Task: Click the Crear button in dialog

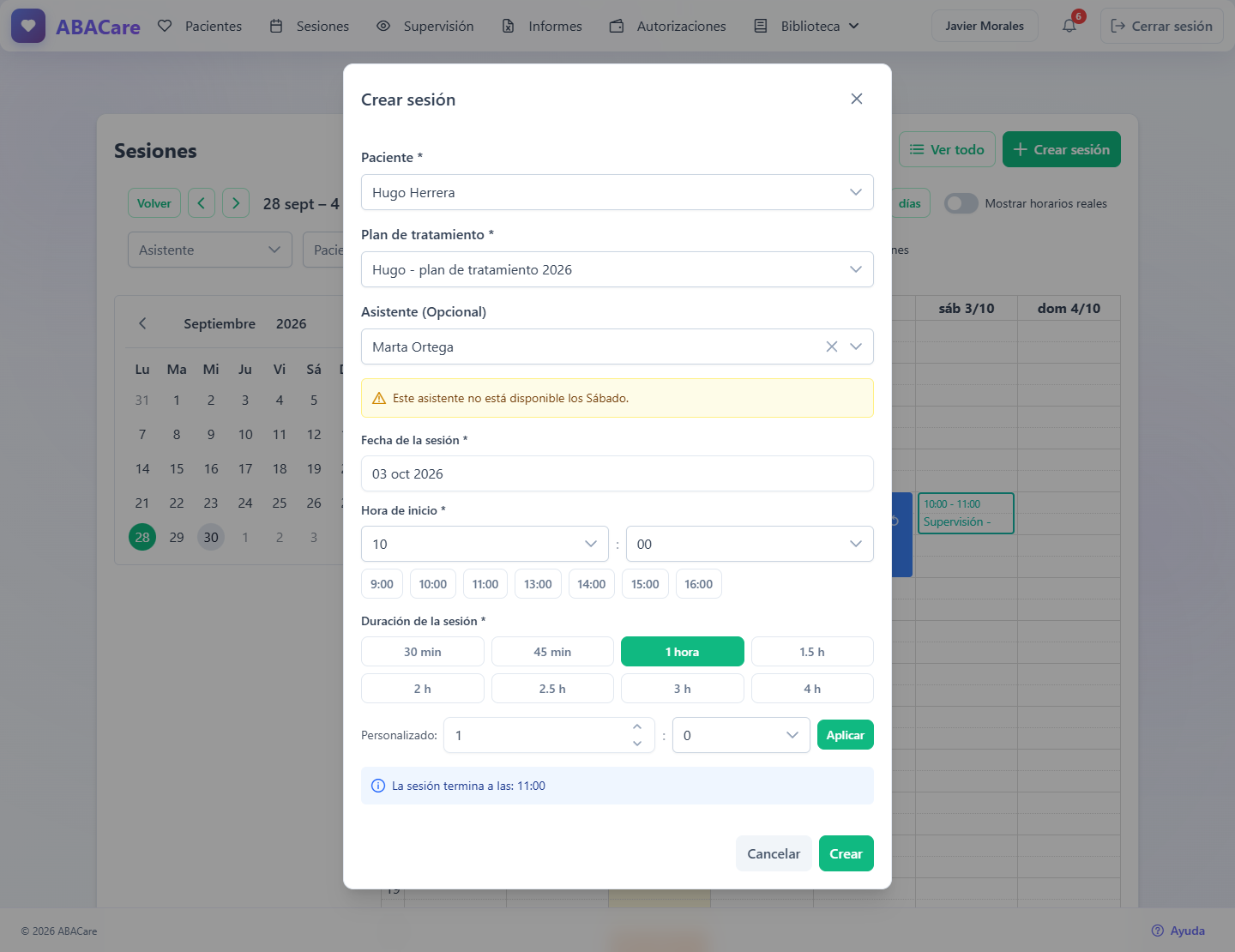Action: pos(846,853)
